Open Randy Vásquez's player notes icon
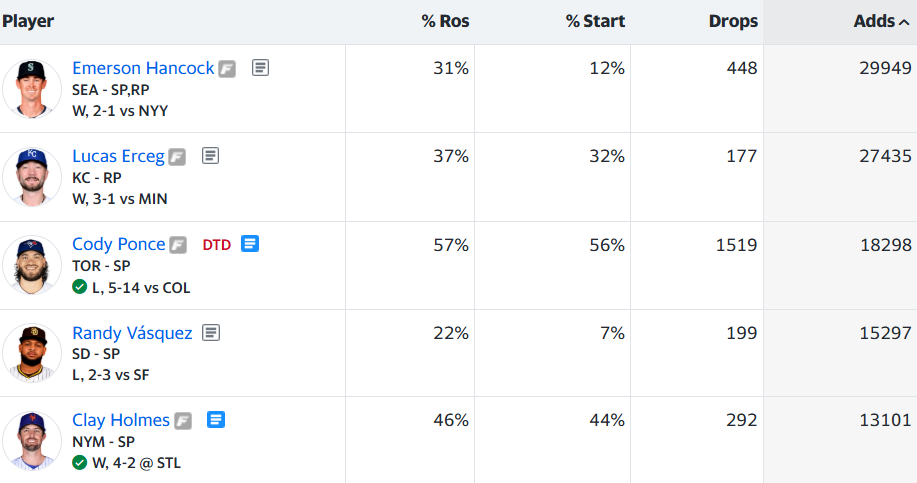This screenshot has height=483, width=917. (x=211, y=332)
